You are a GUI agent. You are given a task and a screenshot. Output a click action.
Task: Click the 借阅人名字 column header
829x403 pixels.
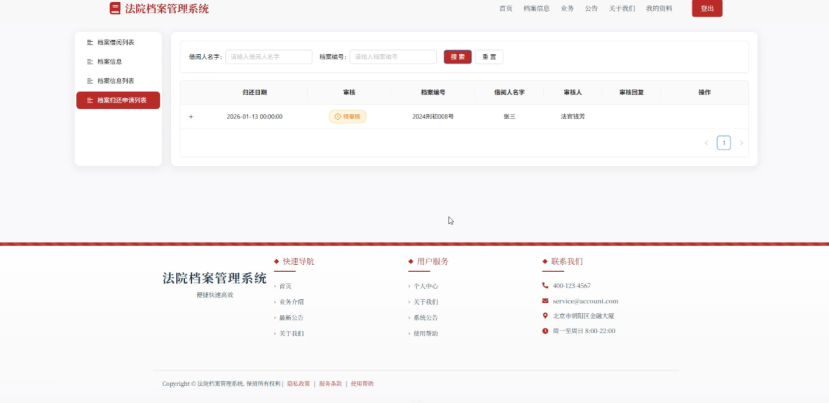pyautogui.click(x=509, y=93)
